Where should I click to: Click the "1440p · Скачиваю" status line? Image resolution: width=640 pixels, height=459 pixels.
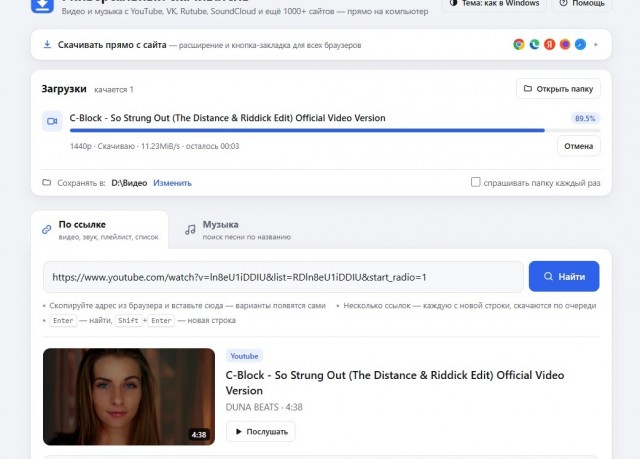tap(154, 146)
